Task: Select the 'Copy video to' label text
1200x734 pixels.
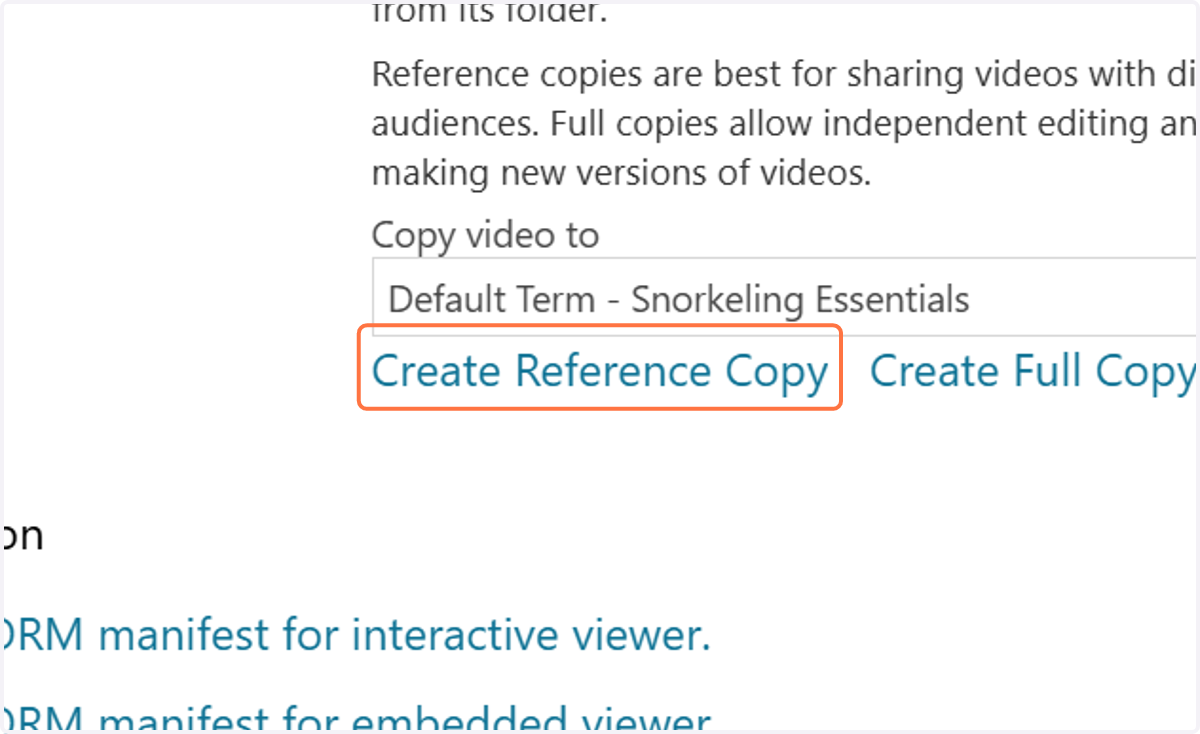Action: (x=485, y=236)
